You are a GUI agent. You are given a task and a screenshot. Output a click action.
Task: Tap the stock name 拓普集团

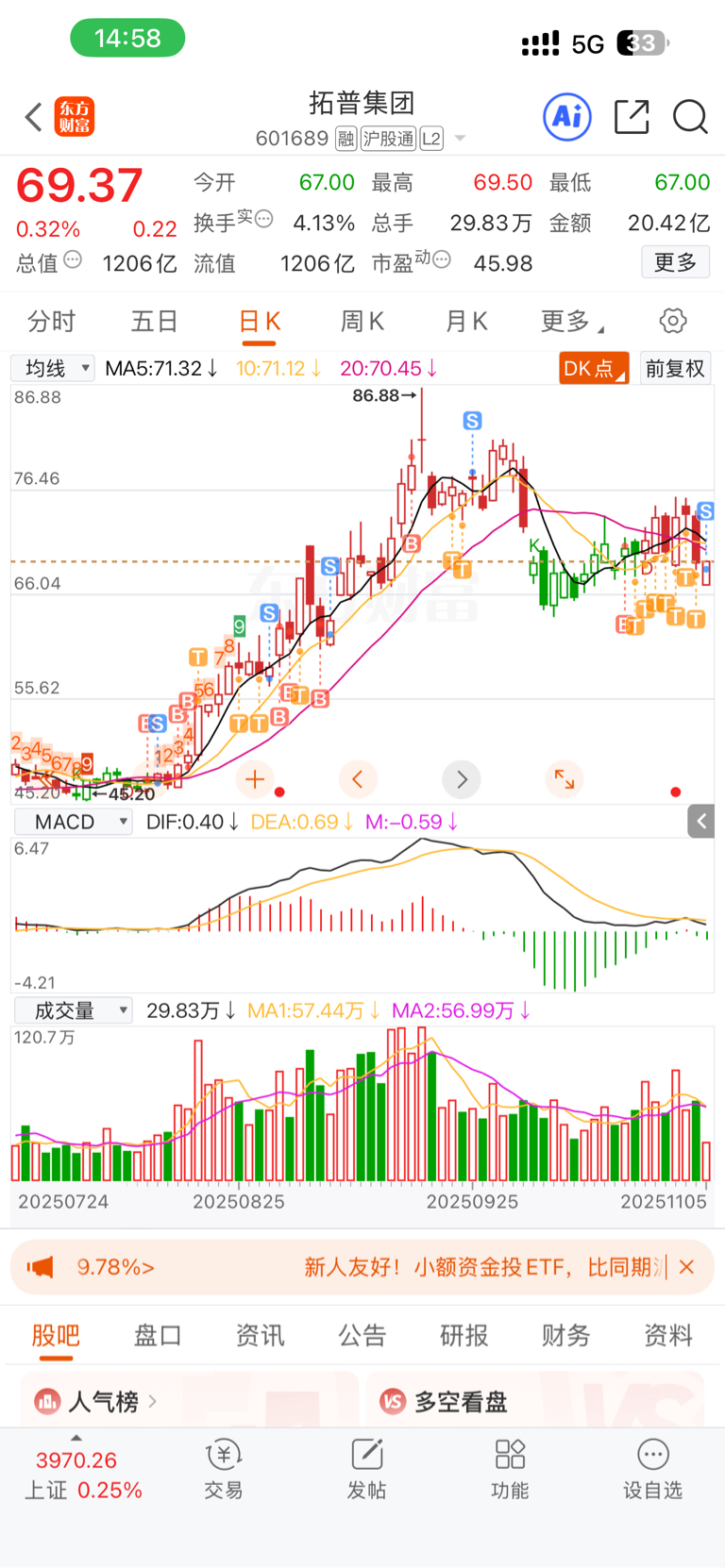[x=362, y=103]
